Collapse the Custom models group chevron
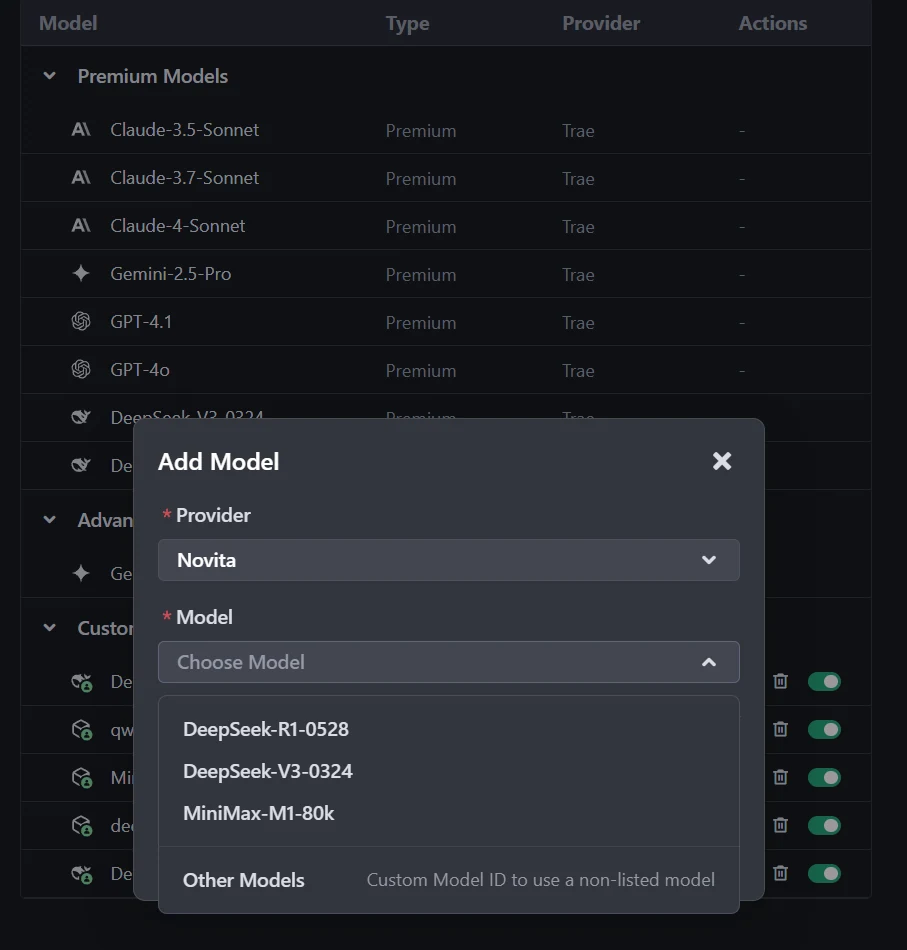 point(50,628)
